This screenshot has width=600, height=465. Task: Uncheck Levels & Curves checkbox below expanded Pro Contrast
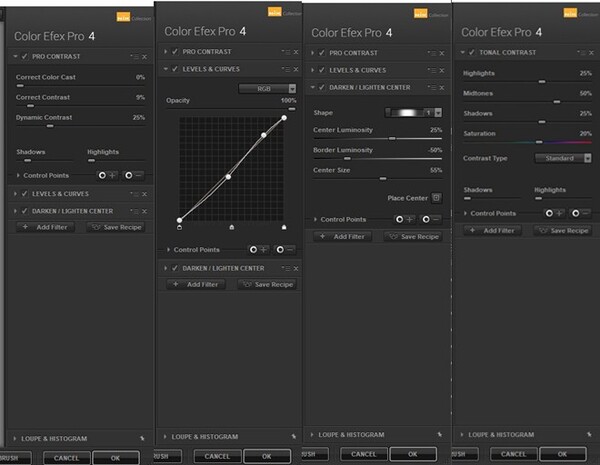[x=24, y=194]
